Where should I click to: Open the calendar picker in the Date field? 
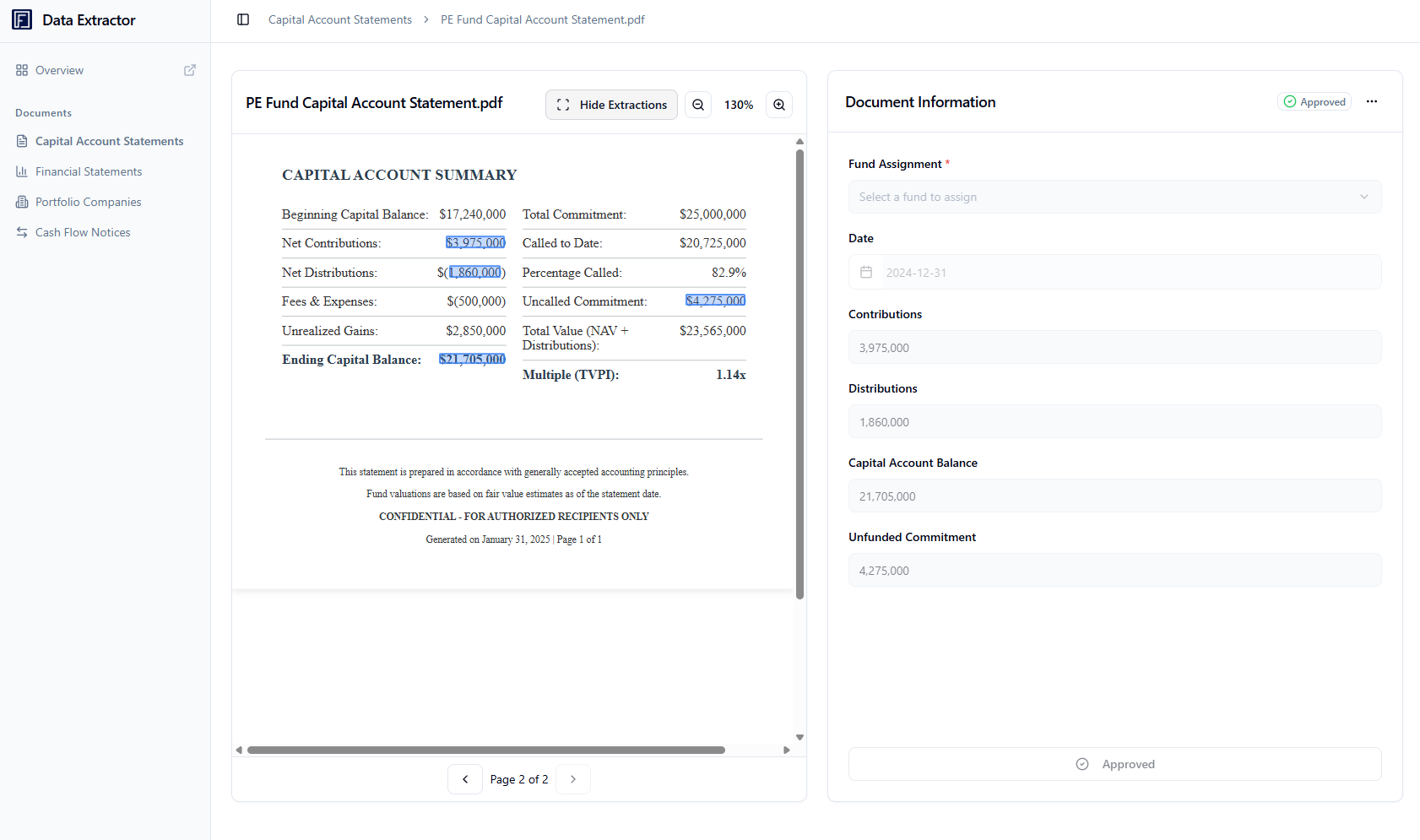click(865, 272)
